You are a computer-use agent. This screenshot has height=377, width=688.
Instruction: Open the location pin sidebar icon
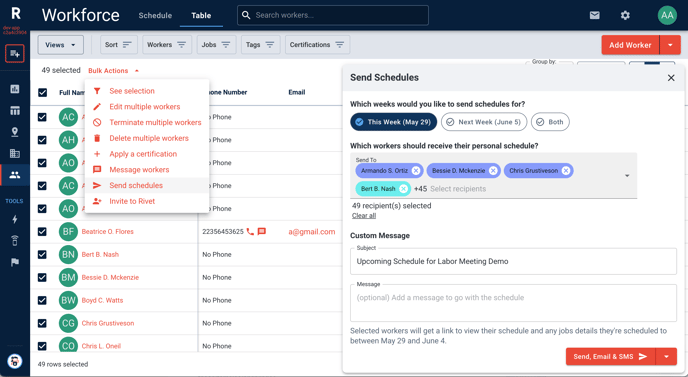click(15, 132)
